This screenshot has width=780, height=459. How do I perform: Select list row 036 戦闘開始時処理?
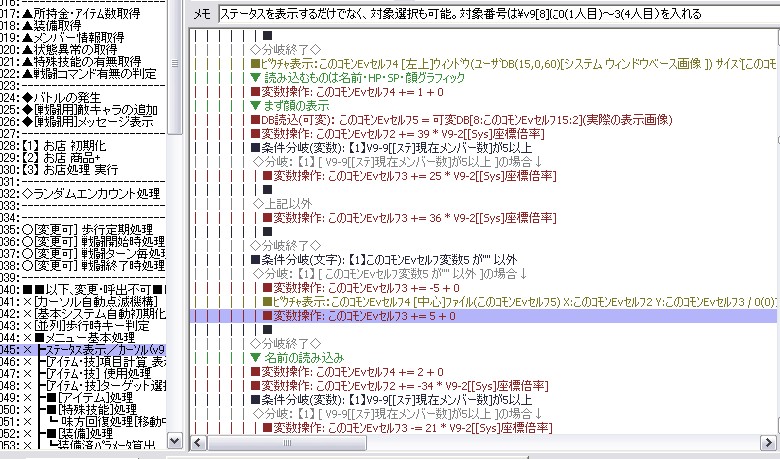coord(83,241)
